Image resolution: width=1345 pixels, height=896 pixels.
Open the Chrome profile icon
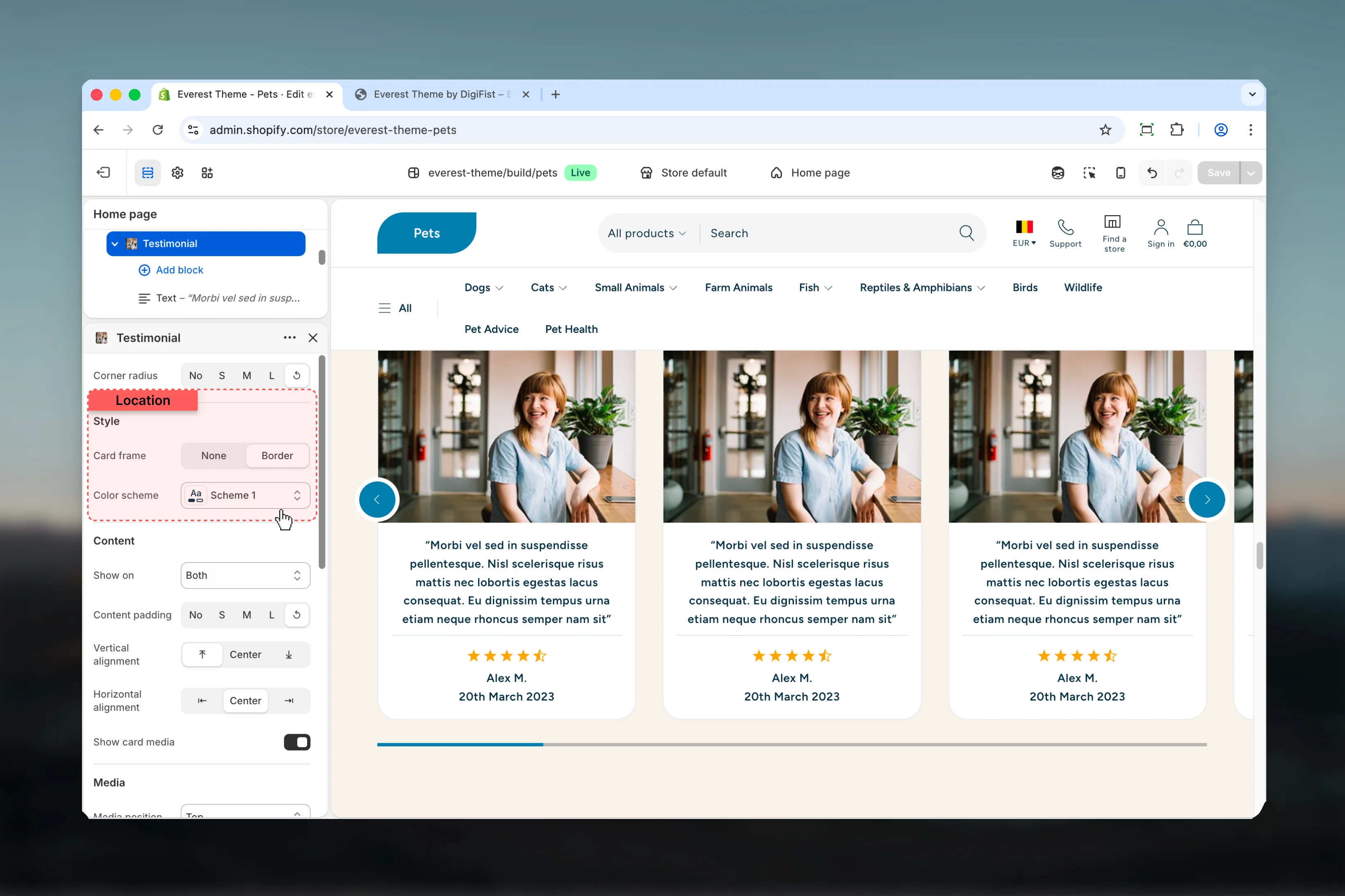1221,130
